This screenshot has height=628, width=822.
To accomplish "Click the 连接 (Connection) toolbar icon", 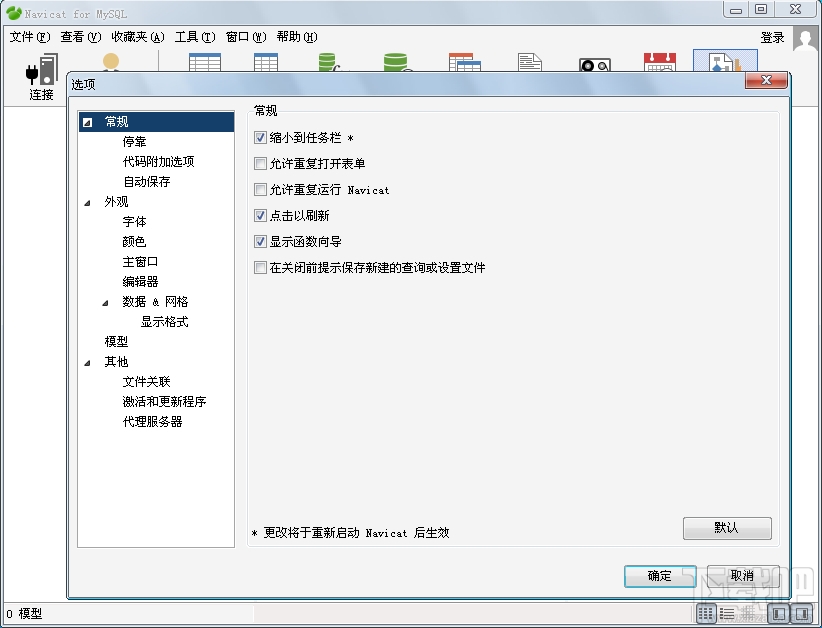I will click(x=41, y=70).
